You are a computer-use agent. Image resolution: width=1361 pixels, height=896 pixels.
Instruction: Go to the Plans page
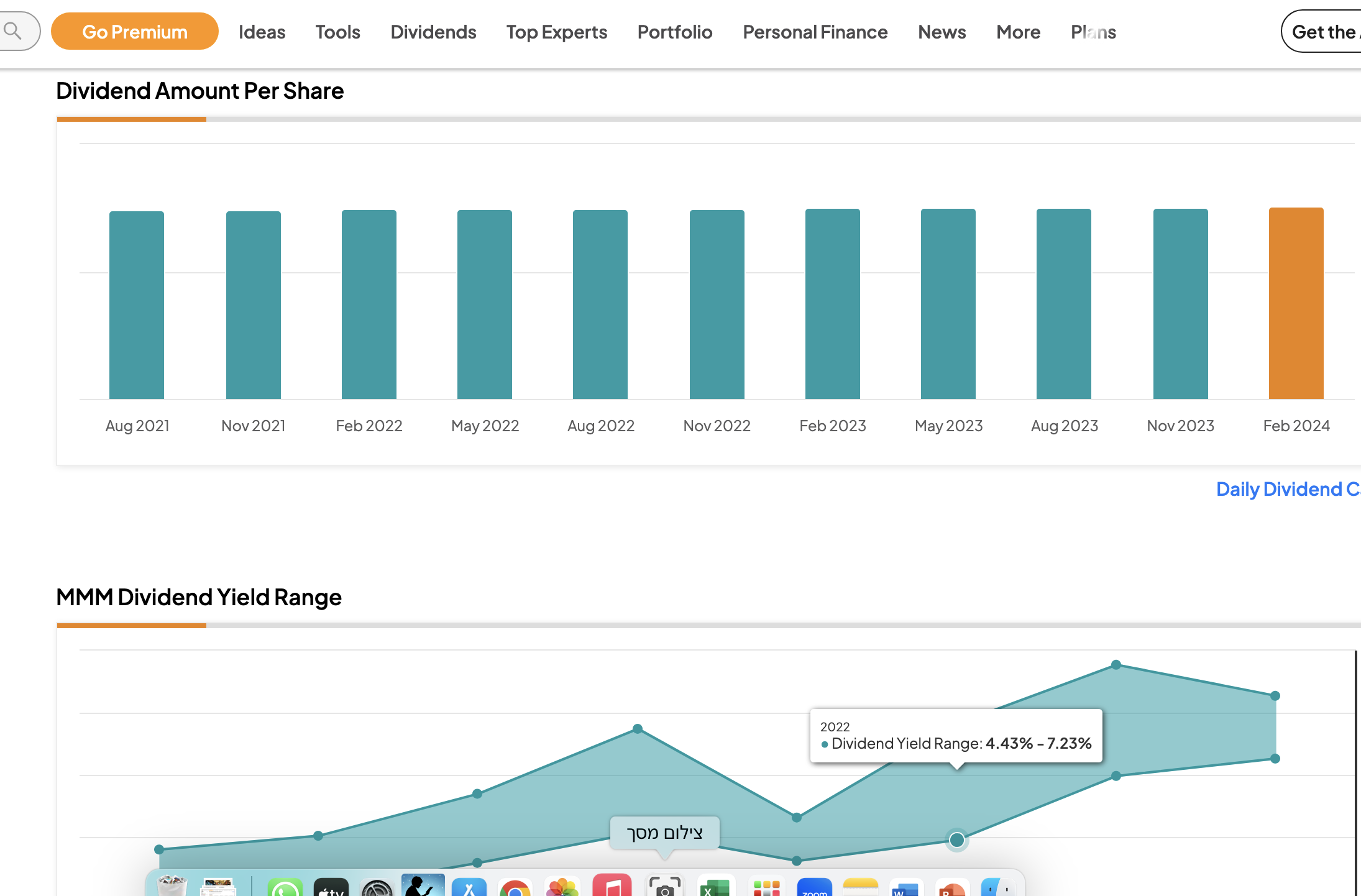point(1093,32)
